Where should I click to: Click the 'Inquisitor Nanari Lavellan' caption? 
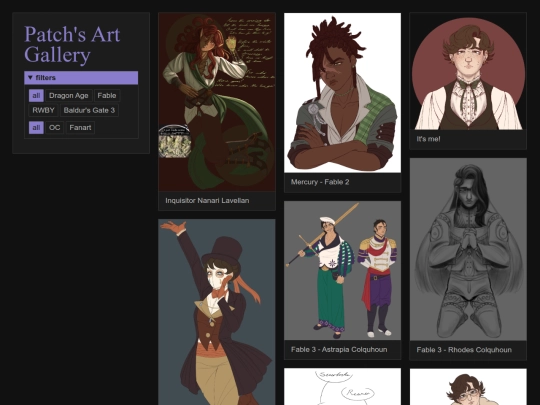(207, 201)
